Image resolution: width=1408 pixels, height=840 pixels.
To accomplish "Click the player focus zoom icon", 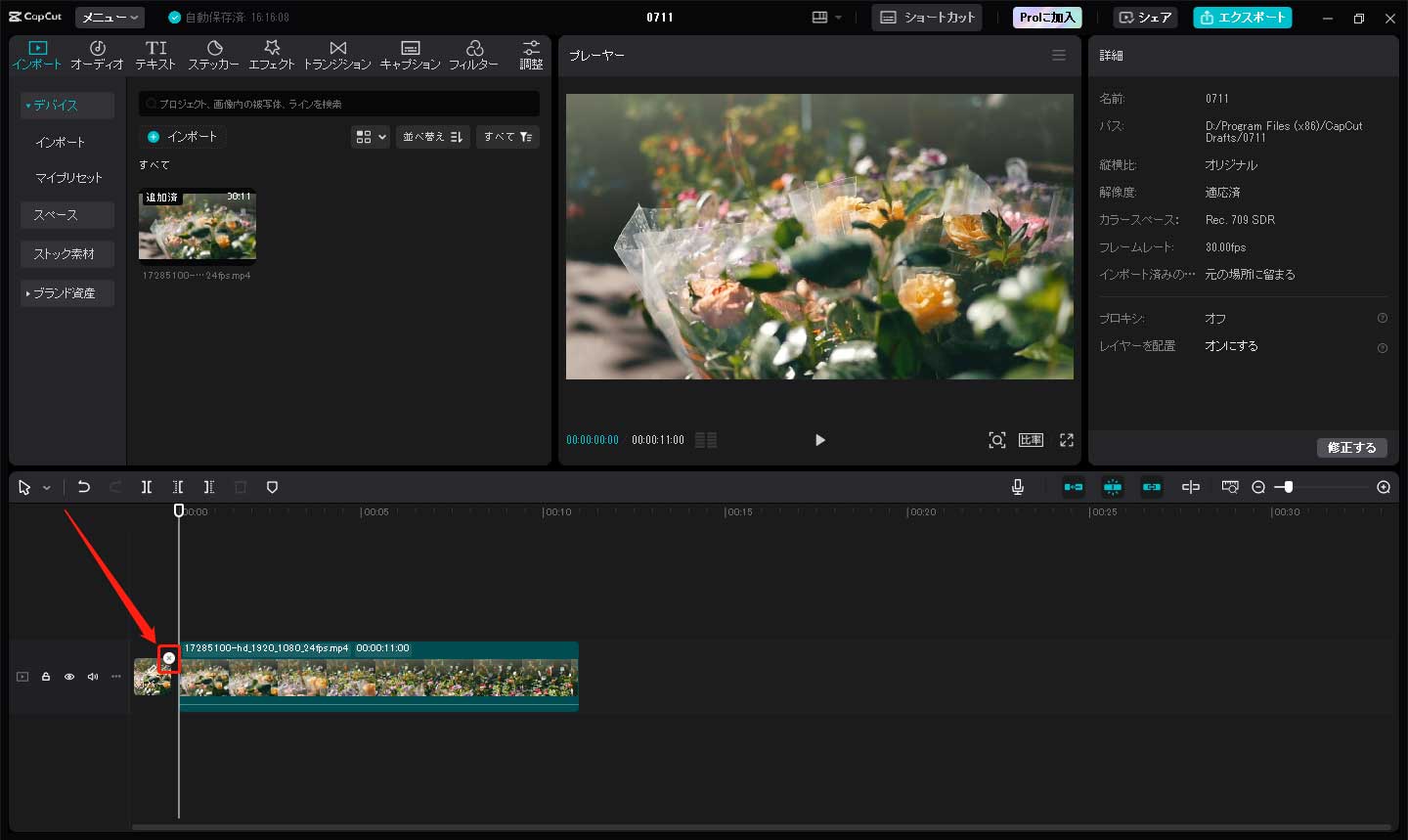I will 997,440.
